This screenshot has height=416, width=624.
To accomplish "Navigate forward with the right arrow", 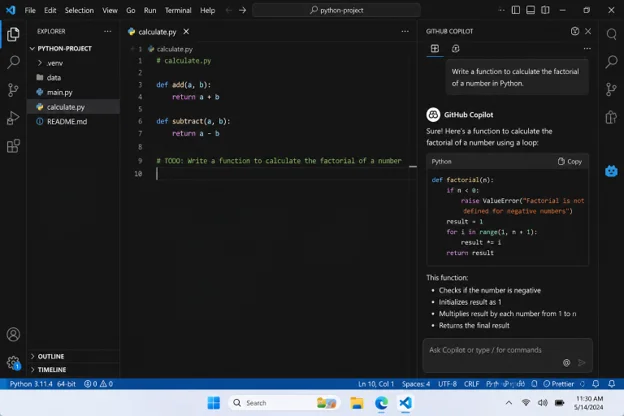I will coord(242,10).
